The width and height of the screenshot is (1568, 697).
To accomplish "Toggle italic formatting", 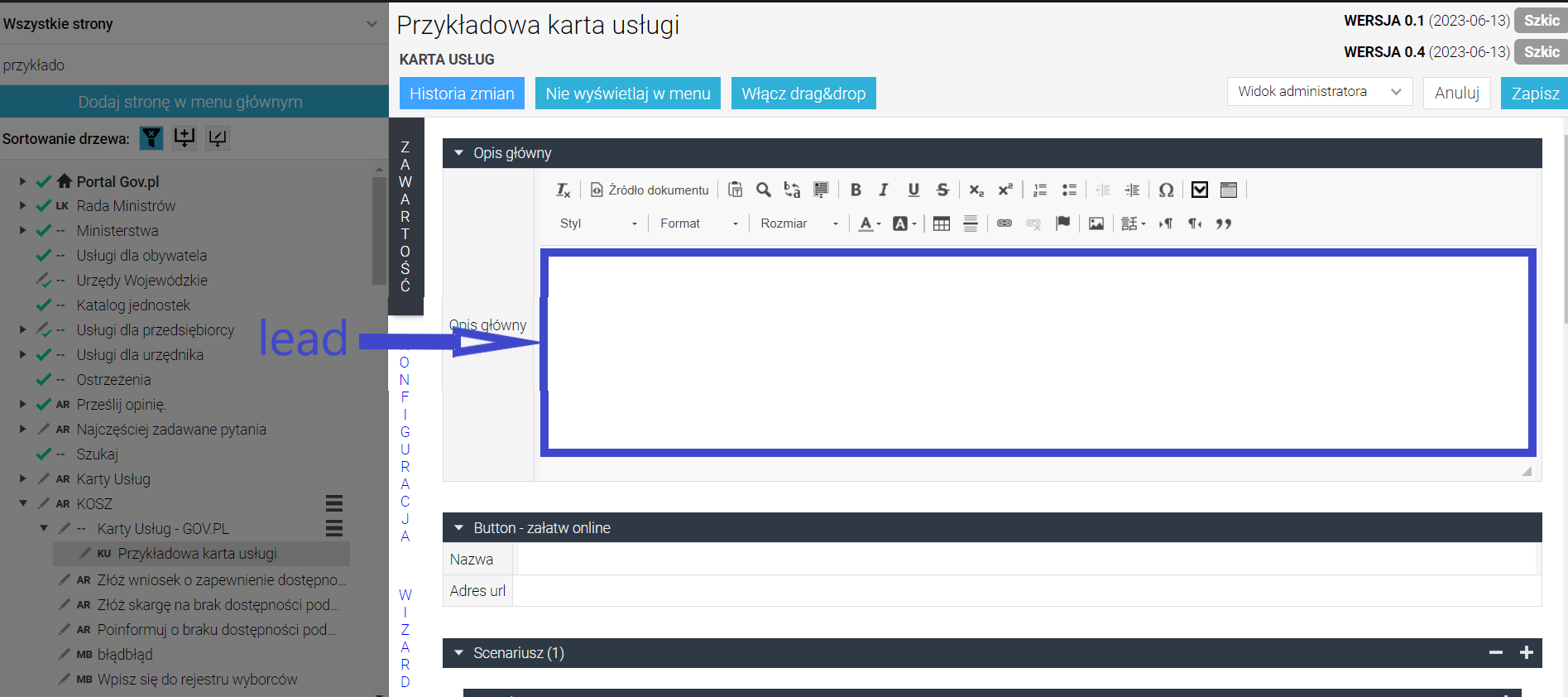I will tap(884, 190).
